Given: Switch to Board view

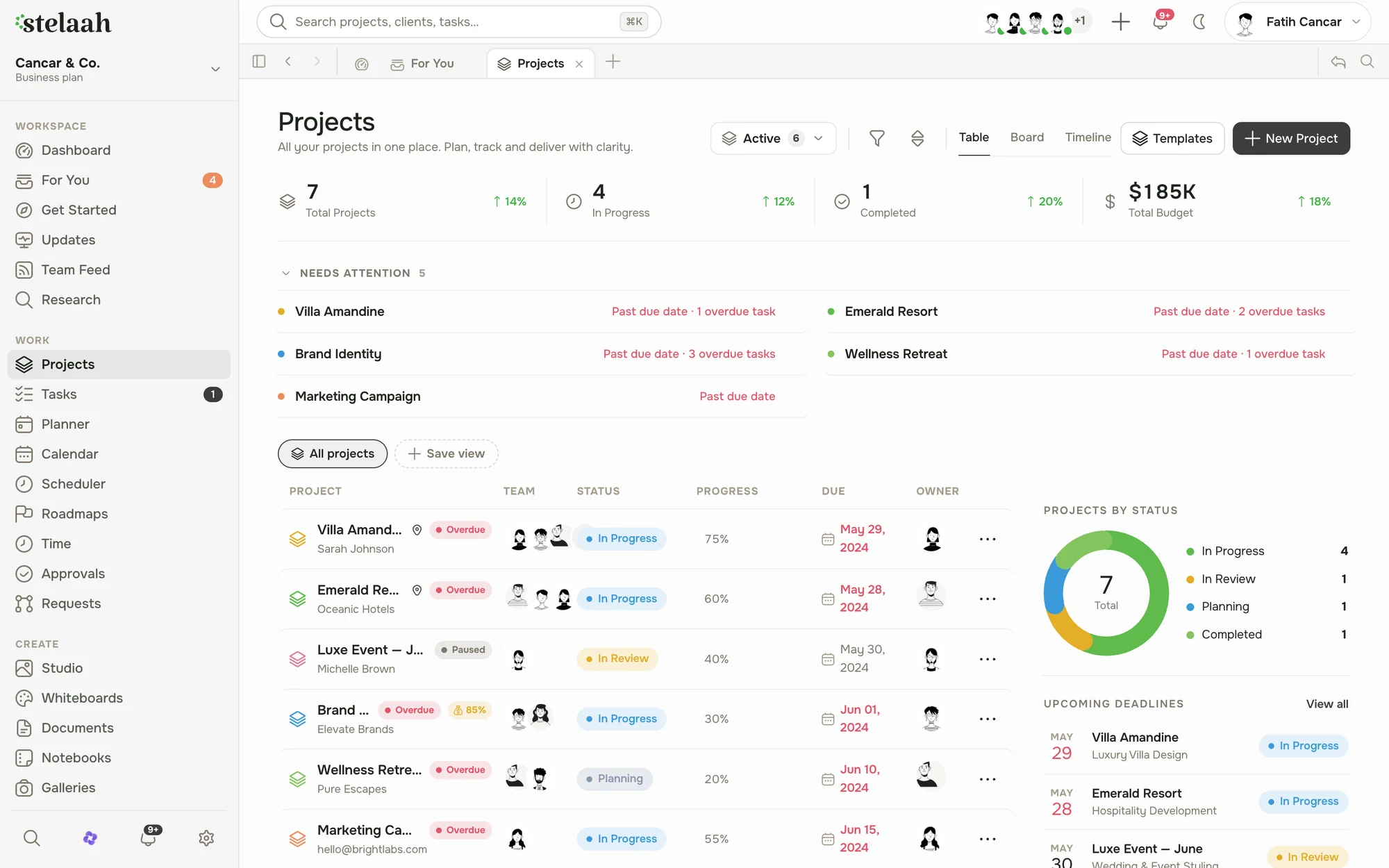Looking at the screenshot, I should point(1026,137).
